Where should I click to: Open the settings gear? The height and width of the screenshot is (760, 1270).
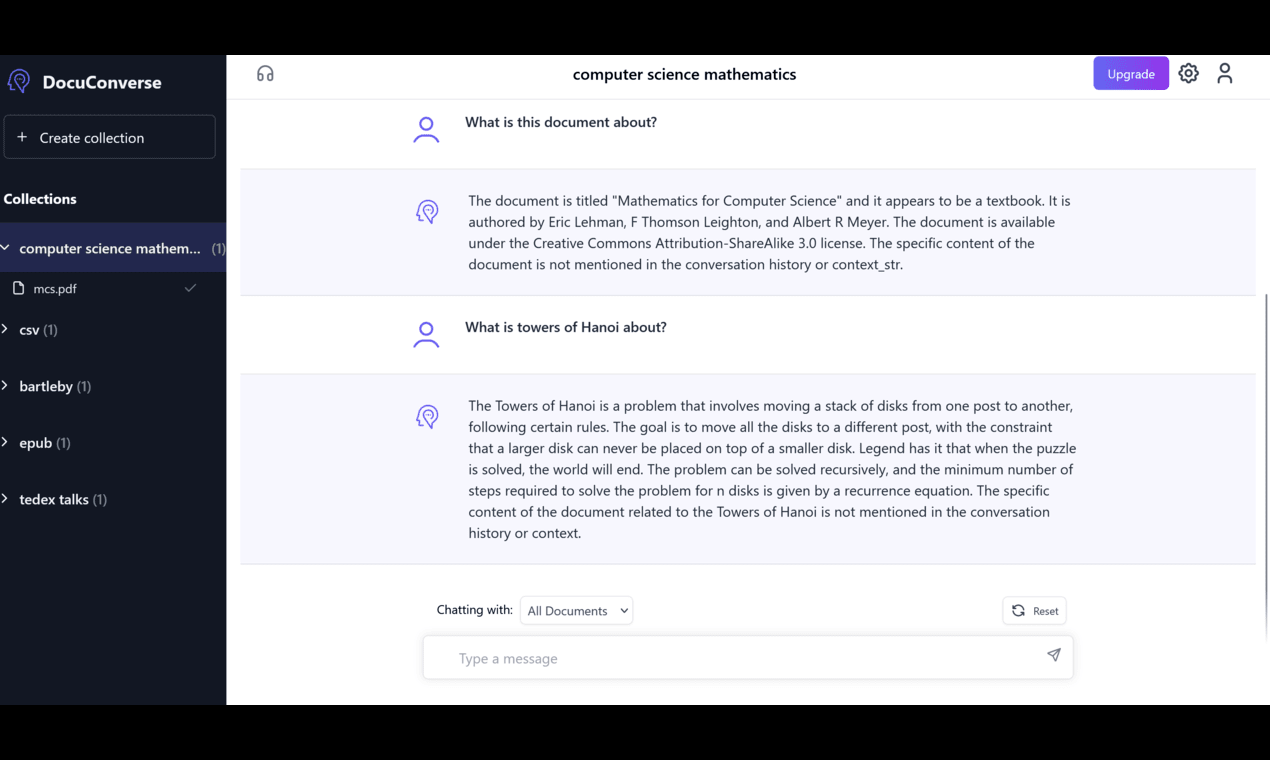pos(1188,73)
